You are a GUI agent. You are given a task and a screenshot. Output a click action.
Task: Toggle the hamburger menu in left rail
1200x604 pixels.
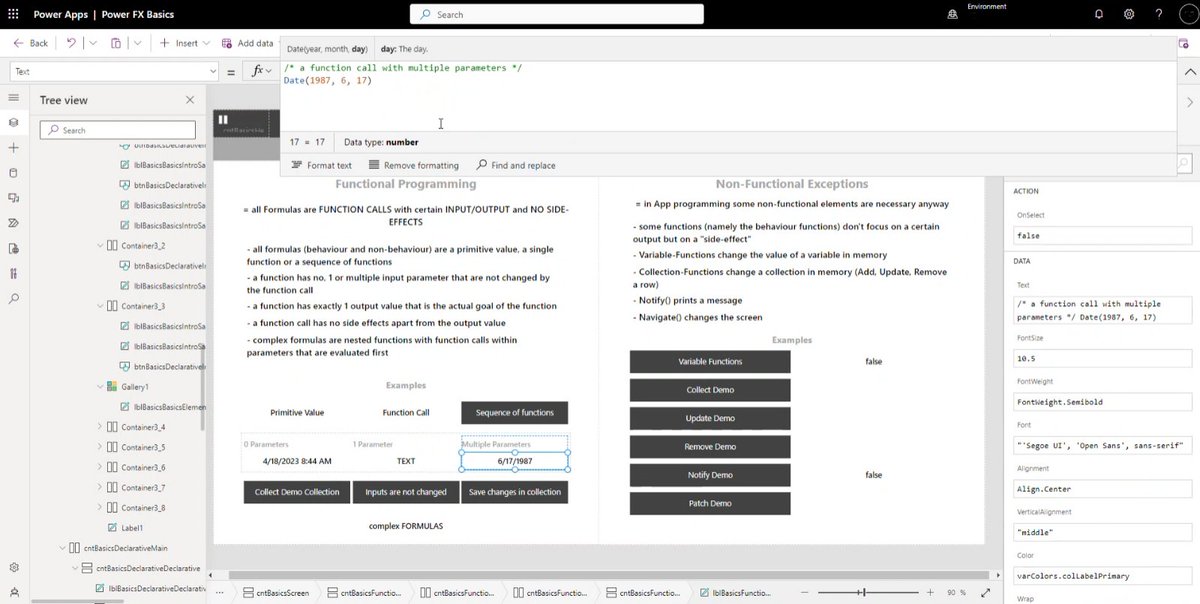coord(14,97)
